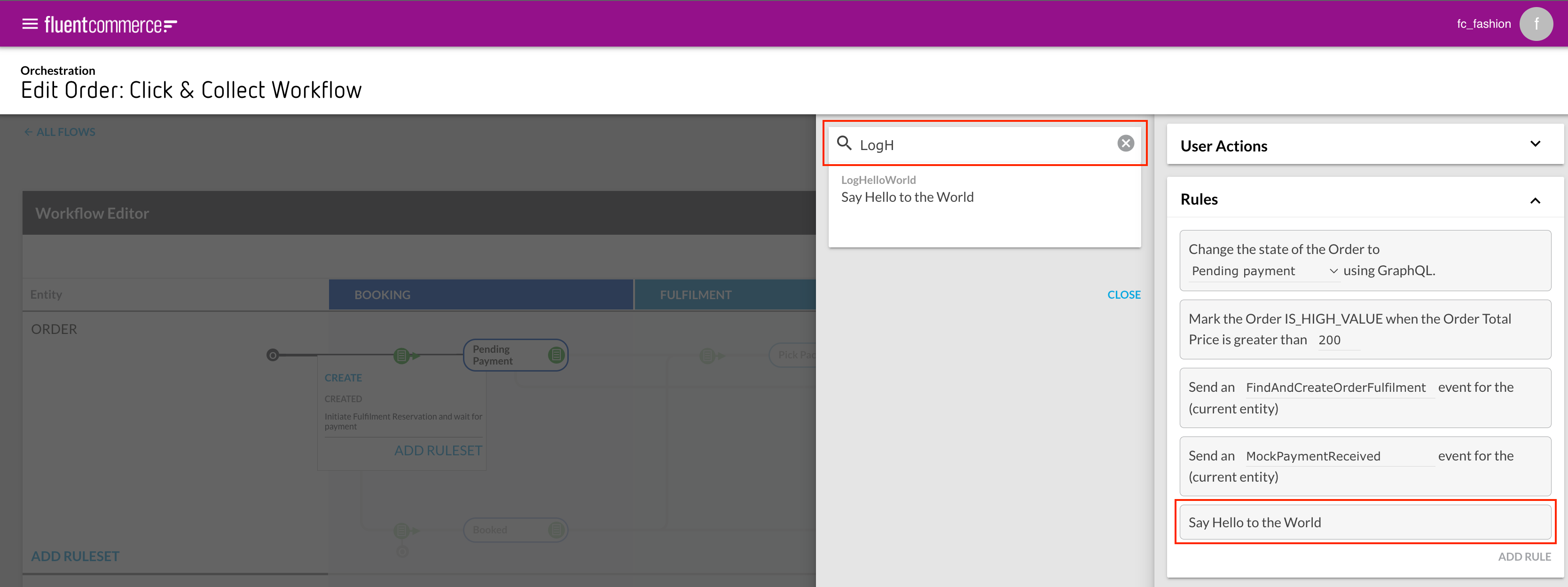
Task: Click the CLOSE link
Action: coord(1123,295)
